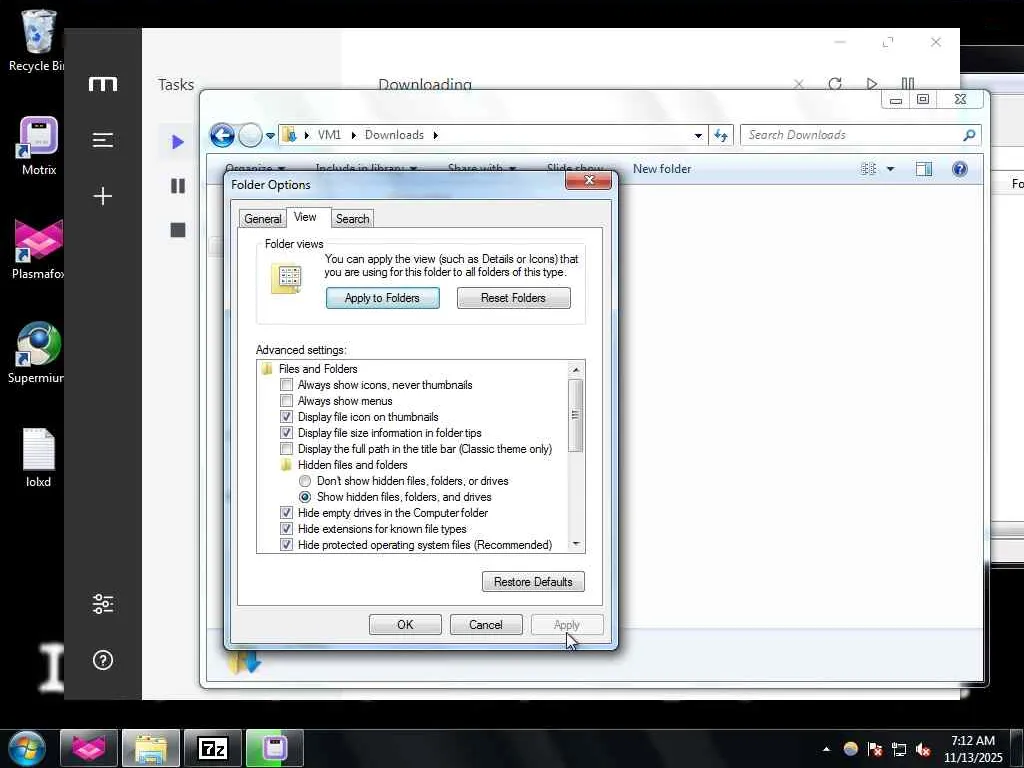Click the search magnifier in Explorer

969,135
